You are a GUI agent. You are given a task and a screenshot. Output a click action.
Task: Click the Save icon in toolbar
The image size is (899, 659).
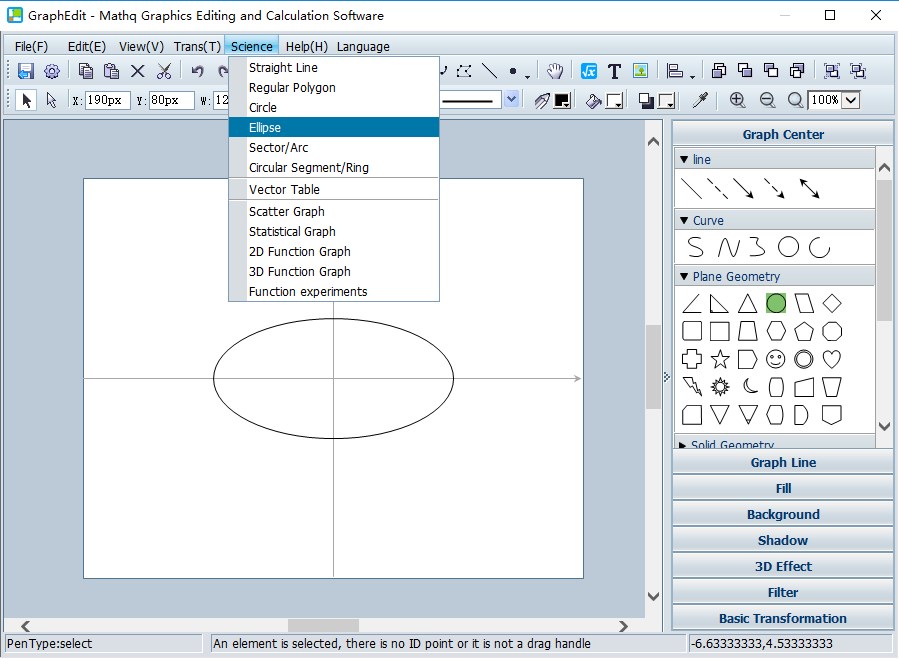[x=25, y=71]
